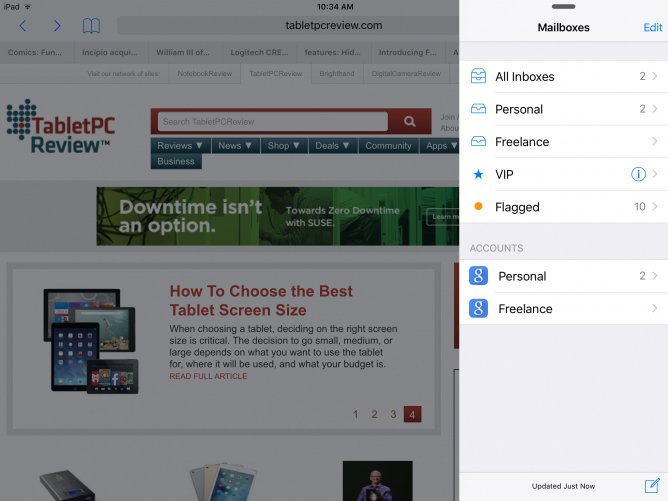Go to featured slide 2
The width and height of the screenshot is (668, 501).
[x=374, y=414]
